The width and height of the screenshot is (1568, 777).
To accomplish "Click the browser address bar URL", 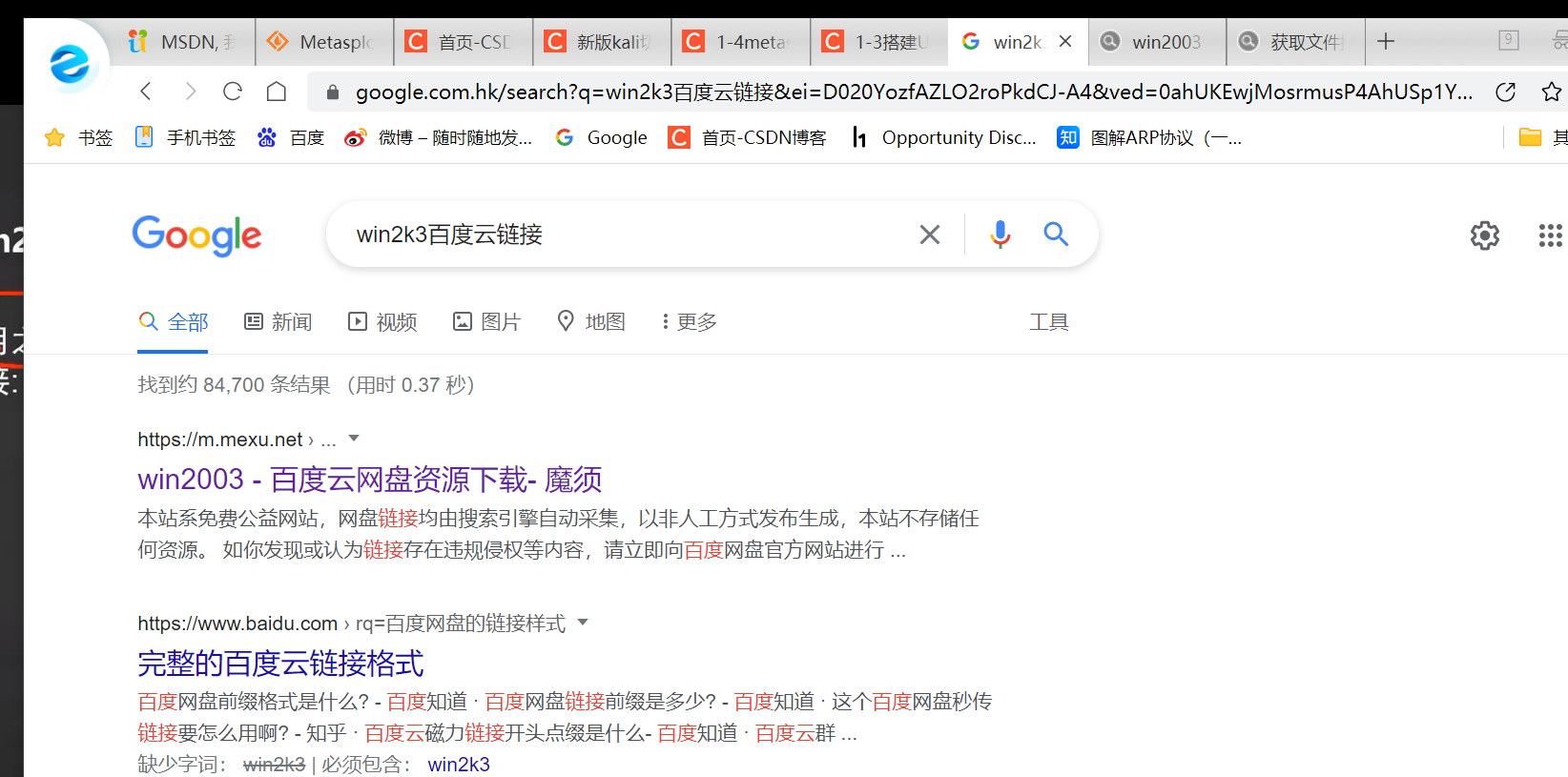I will [913, 92].
